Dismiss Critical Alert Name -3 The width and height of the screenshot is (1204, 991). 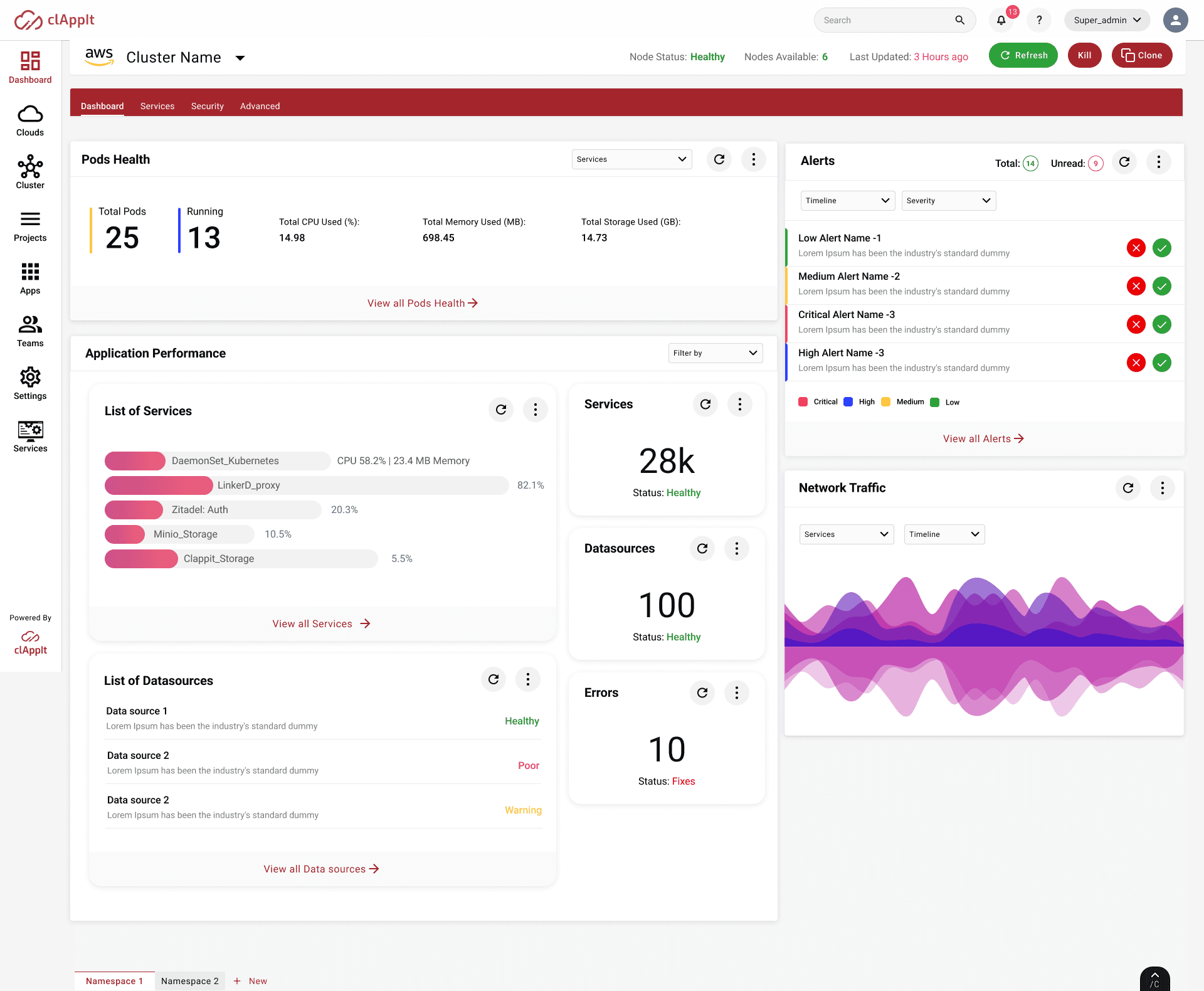tap(1136, 324)
